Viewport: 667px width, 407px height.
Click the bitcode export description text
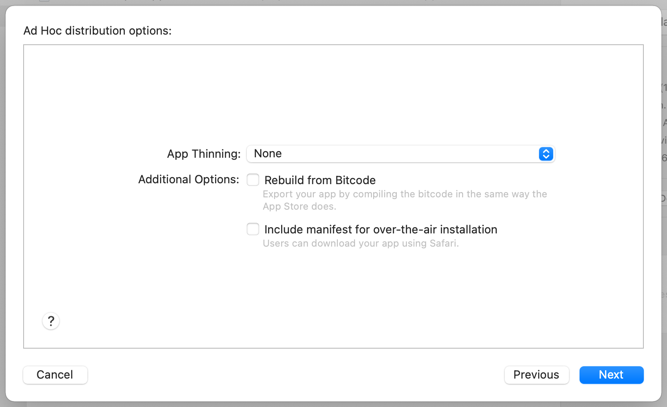405,200
